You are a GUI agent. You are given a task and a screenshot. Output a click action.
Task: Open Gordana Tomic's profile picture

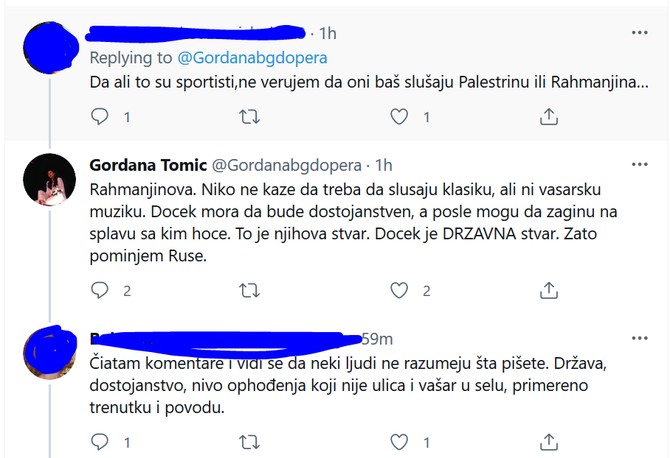50,179
